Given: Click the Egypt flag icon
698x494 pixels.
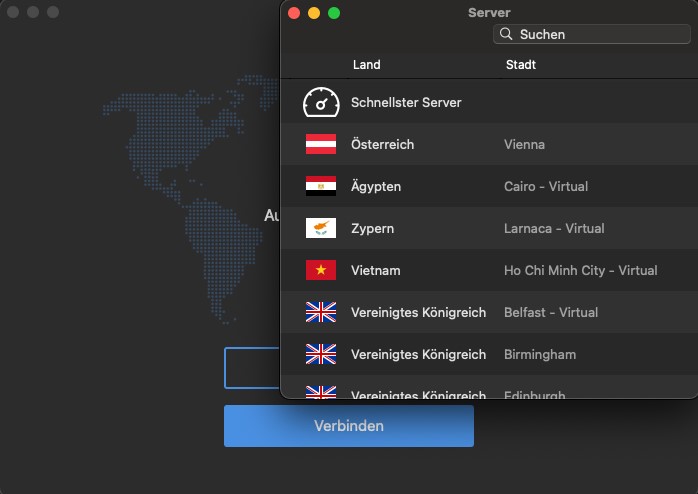Looking at the screenshot, I should [321, 186].
